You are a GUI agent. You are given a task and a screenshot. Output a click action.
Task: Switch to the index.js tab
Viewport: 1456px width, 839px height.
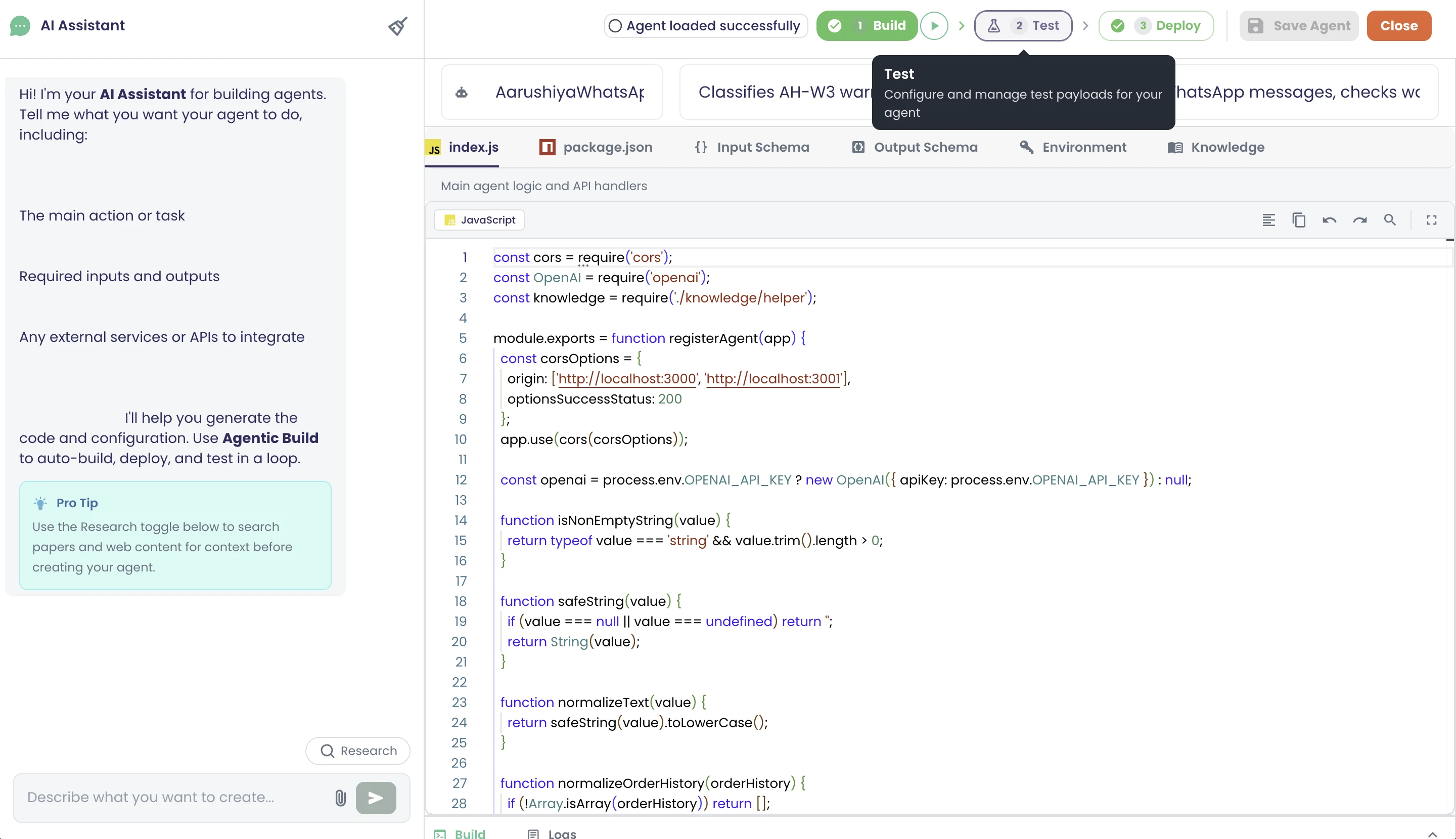[463, 148]
